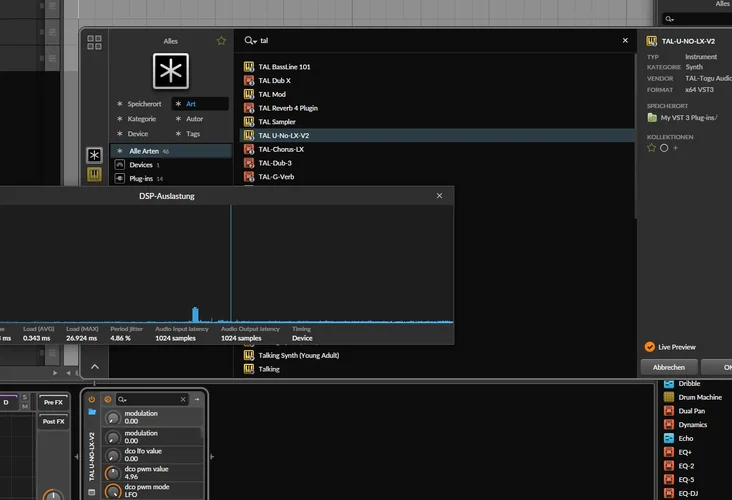Screen dimensions: 732x500
Task: Select the yellow piano instrument filter icon
Action: tap(94, 174)
